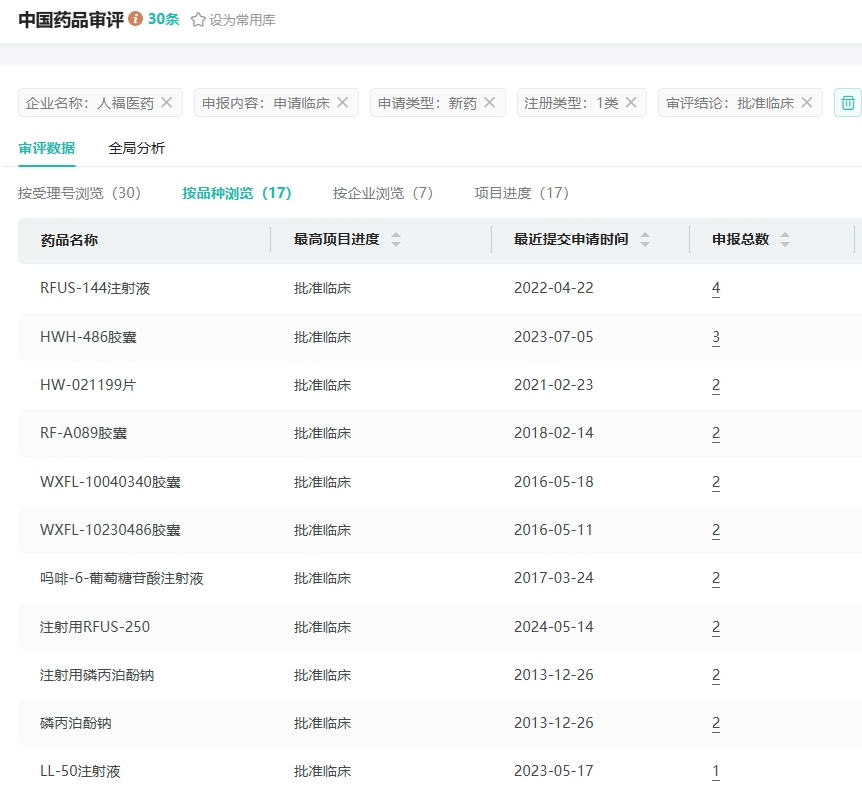The height and width of the screenshot is (796, 862).
Task: Remove the 审评结论 批准临床 filter tag
Action: pos(807,102)
